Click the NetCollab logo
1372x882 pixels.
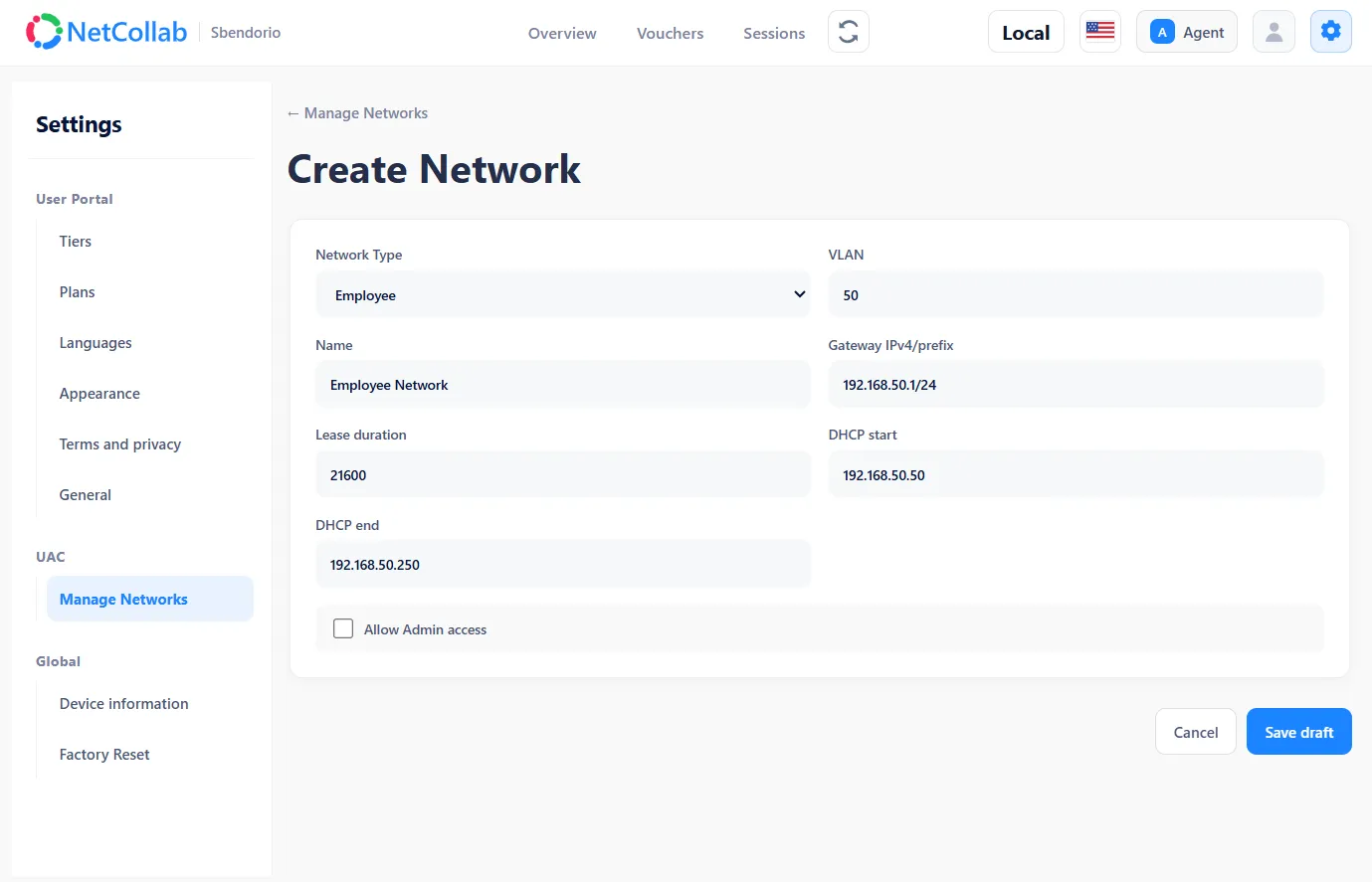(106, 32)
